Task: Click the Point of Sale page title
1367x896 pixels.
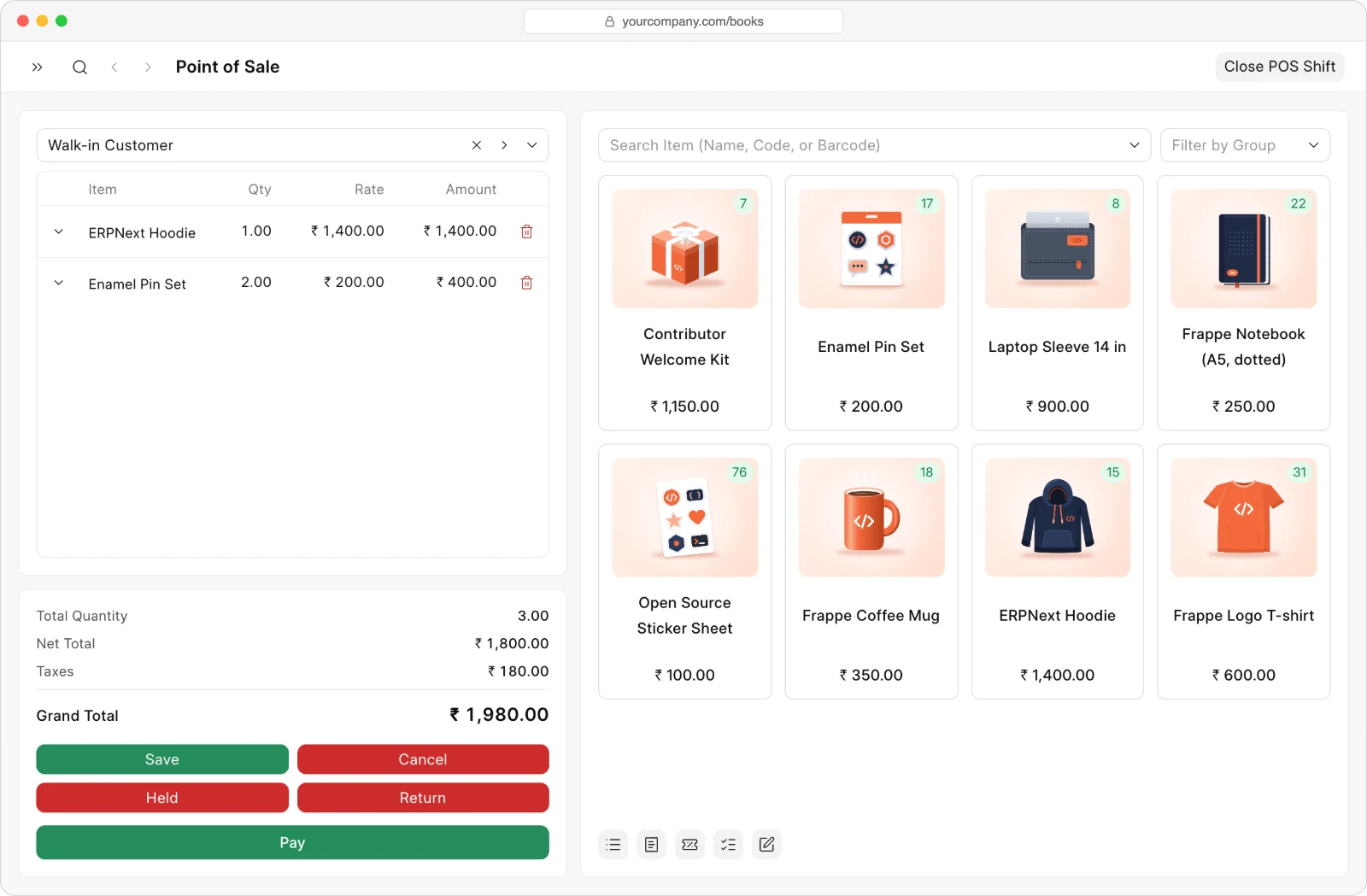Action: pyautogui.click(x=227, y=67)
